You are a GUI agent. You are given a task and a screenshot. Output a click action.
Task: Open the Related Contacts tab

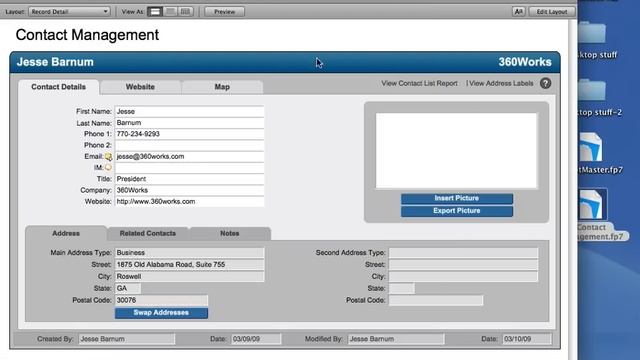[148, 233]
